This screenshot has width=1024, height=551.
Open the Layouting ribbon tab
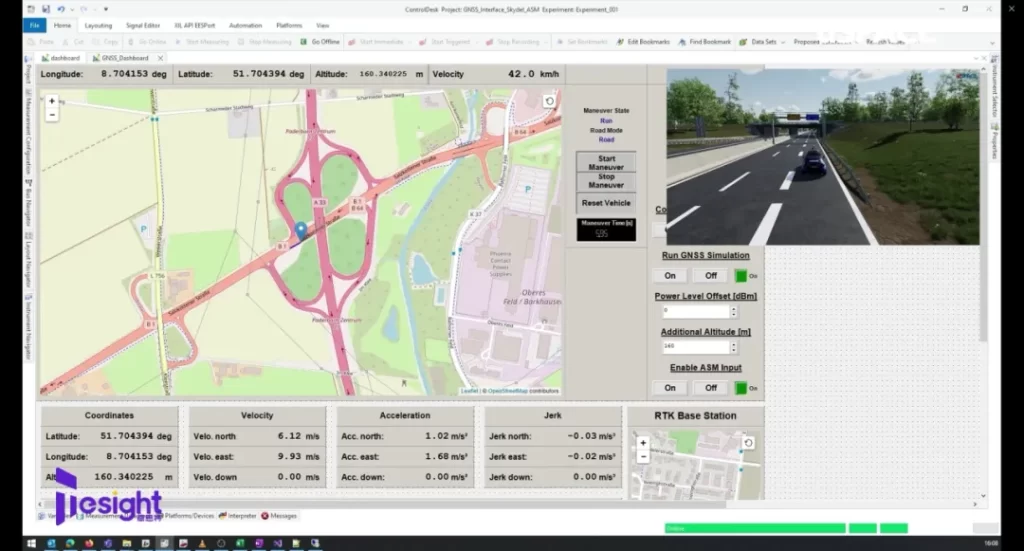pos(98,25)
